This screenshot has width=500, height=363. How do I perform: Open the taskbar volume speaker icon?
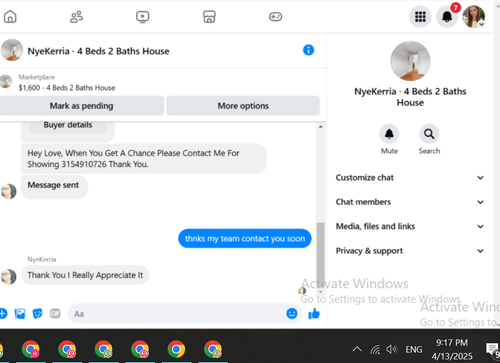tap(392, 349)
